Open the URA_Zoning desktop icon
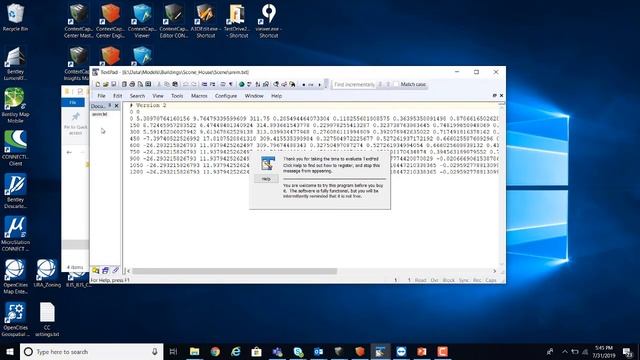 pyautogui.click(x=47, y=273)
